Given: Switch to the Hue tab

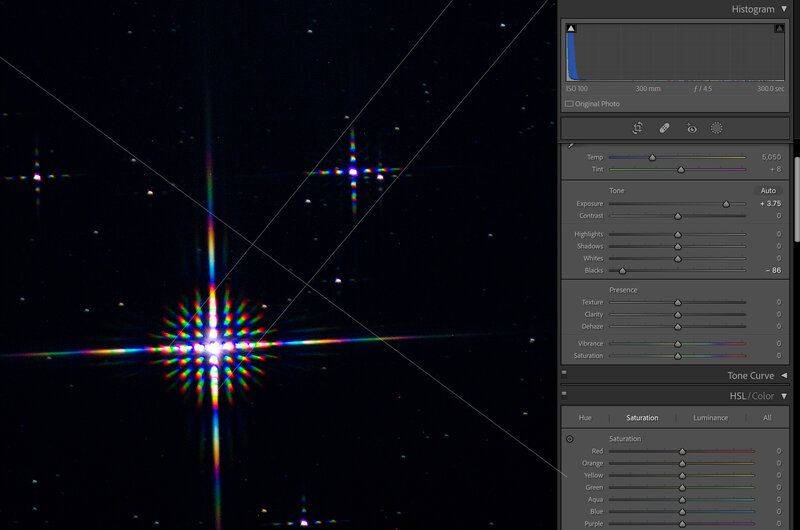Looking at the screenshot, I should tap(585, 418).
